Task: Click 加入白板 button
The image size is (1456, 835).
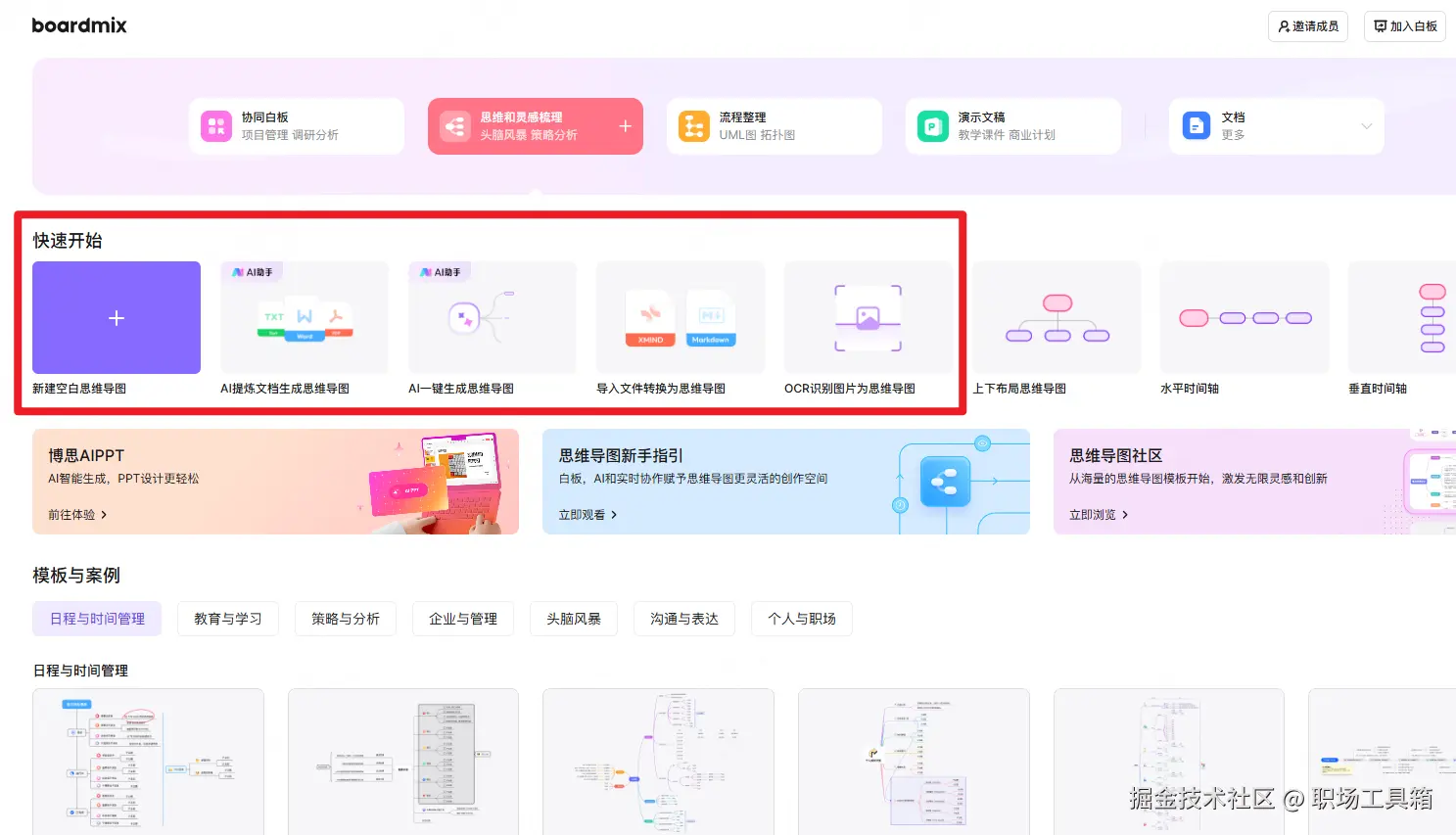Action: click(x=1405, y=26)
